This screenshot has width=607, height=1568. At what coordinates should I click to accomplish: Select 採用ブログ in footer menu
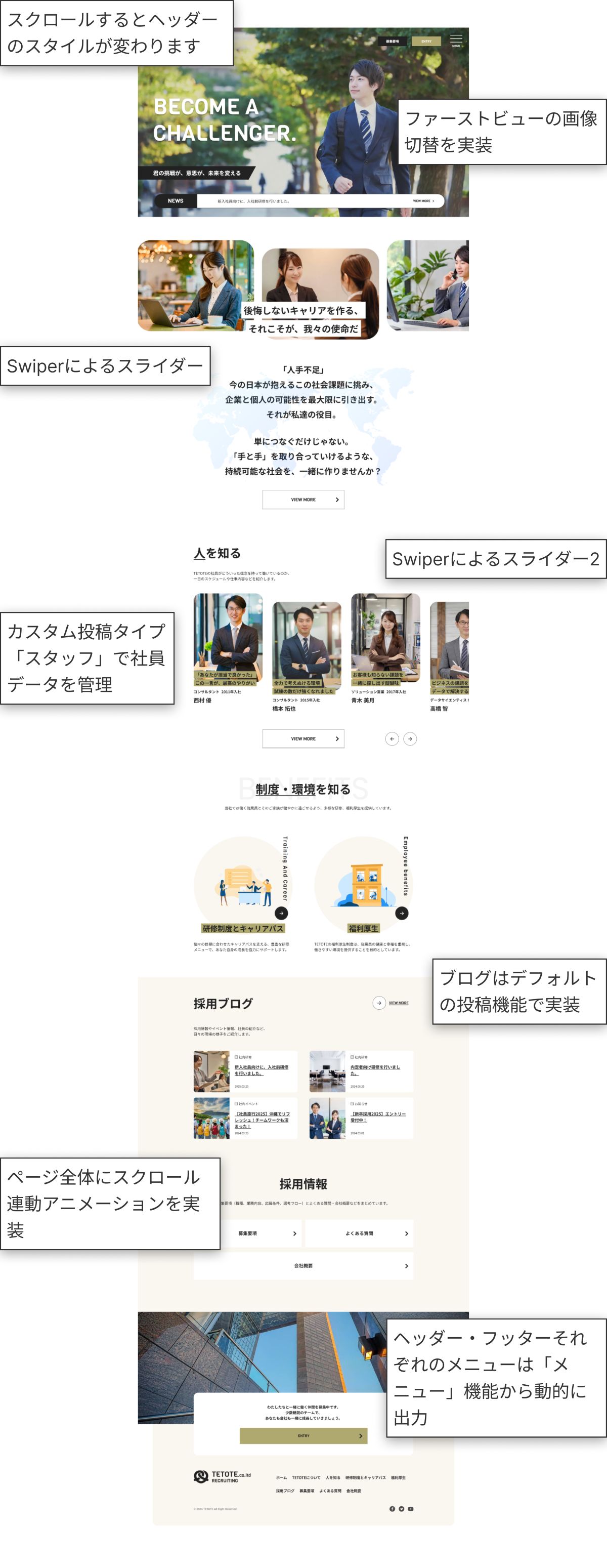pos(285,1491)
